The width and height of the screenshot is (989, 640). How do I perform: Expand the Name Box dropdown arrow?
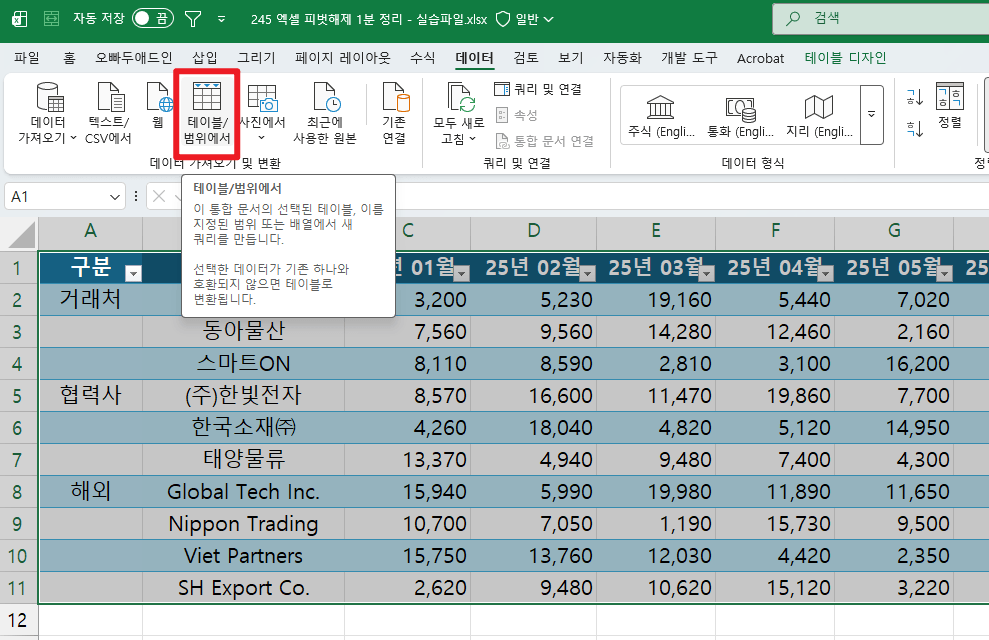114,197
